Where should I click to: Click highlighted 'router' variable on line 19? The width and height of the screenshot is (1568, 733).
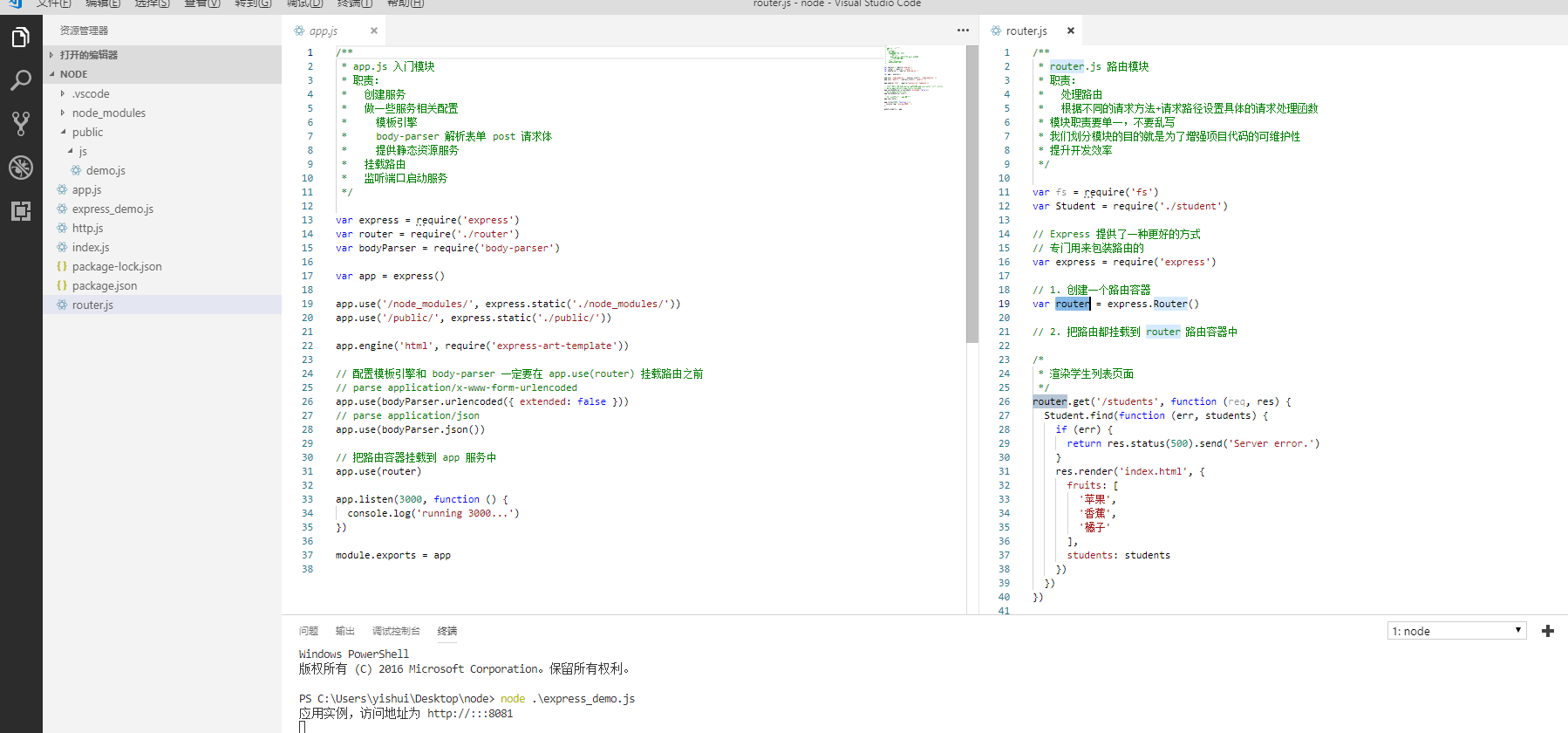pos(1073,304)
